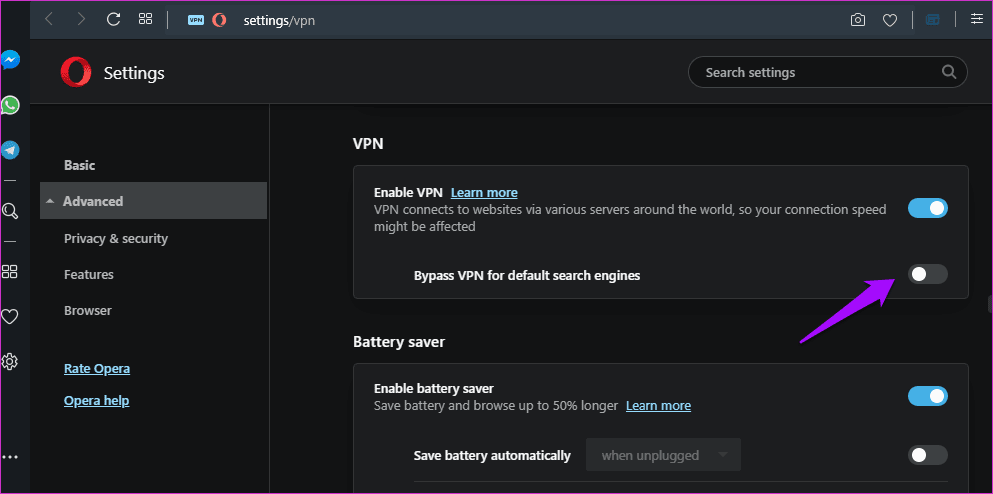Click the Opera icon in address bar
The height and width of the screenshot is (494, 993).
coord(219,20)
